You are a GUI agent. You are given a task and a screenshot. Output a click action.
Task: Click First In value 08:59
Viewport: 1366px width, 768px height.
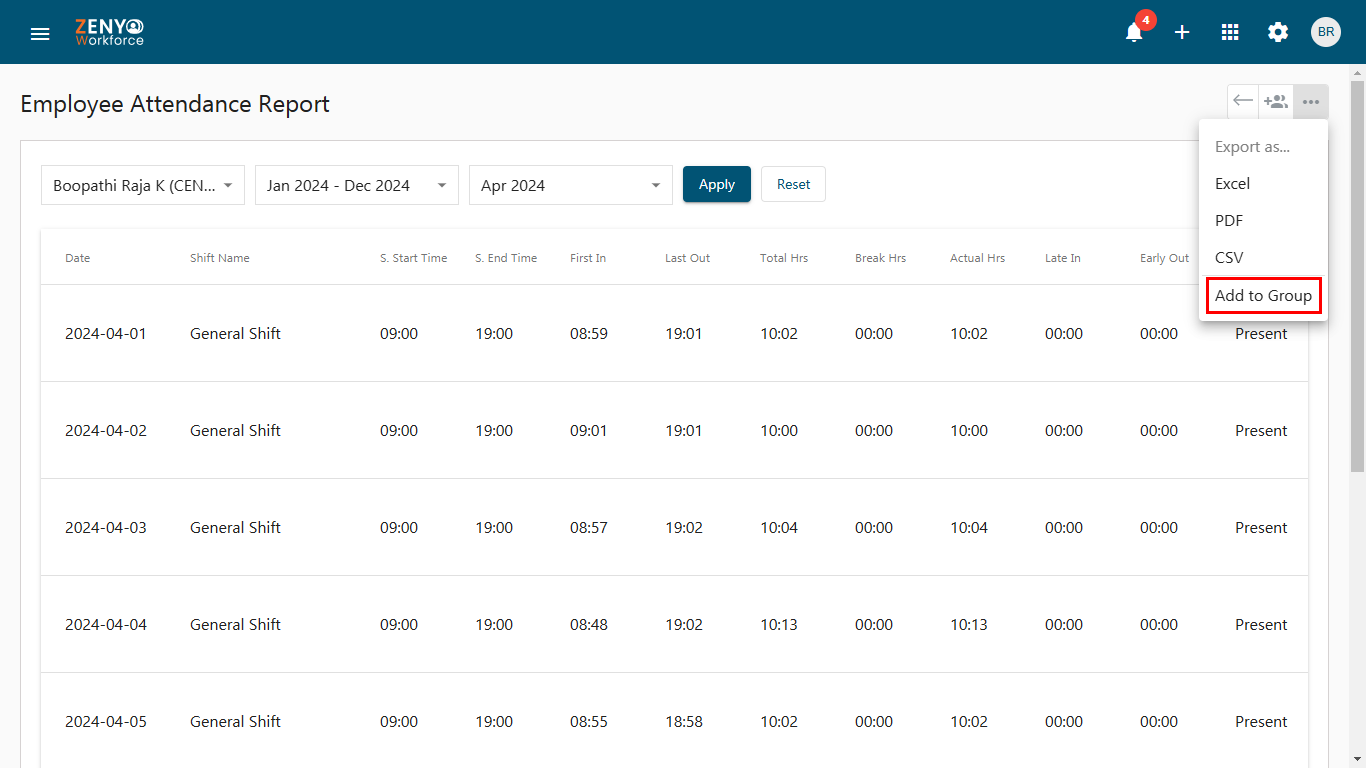click(x=589, y=334)
